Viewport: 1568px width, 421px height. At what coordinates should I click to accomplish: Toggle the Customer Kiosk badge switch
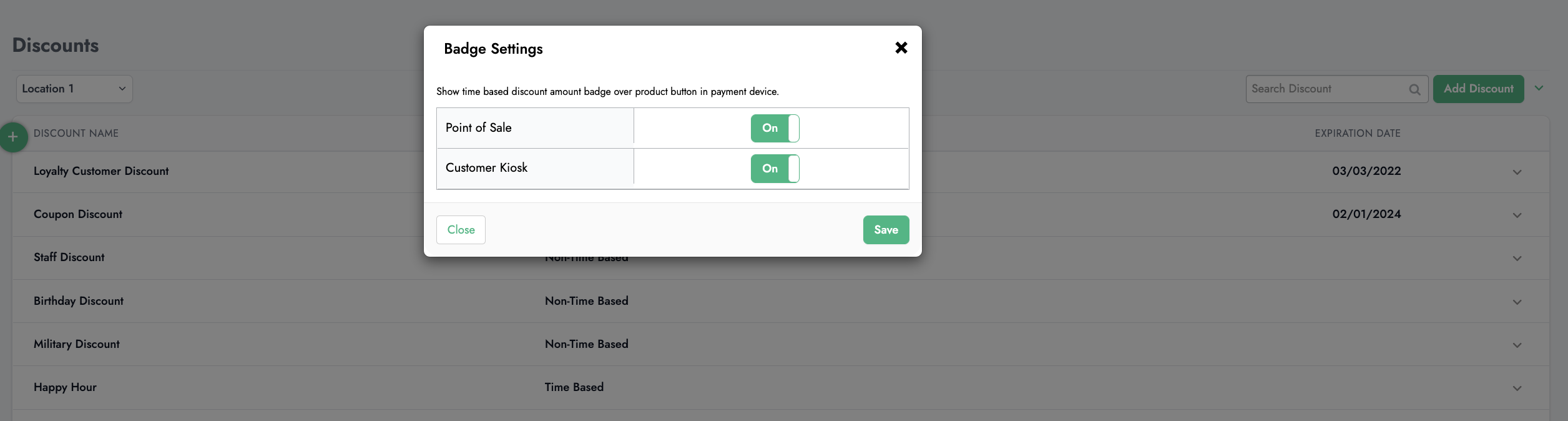(775, 169)
